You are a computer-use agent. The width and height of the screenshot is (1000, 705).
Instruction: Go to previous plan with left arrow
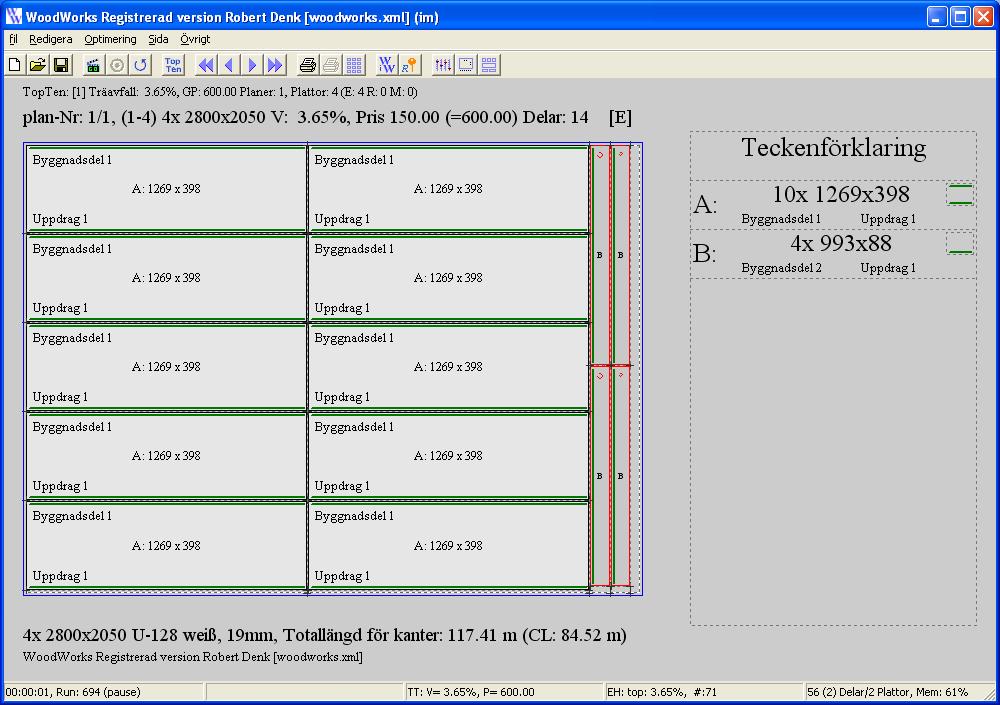(229, 64)
